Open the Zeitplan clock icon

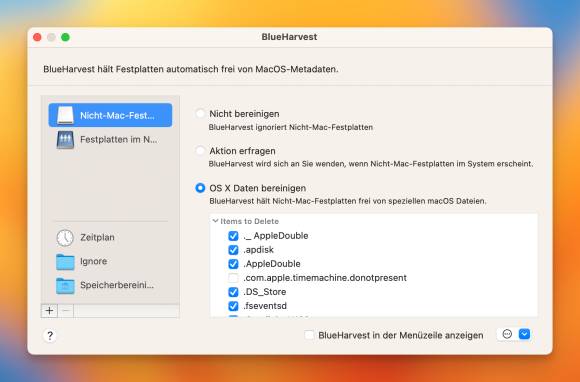tap(65, 238)
